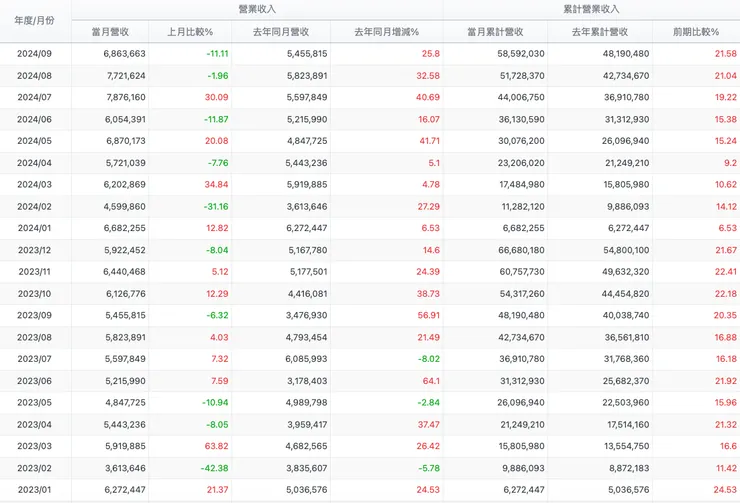
Task: Click cumulative revenue value 58,592,030
Action: 521,53
